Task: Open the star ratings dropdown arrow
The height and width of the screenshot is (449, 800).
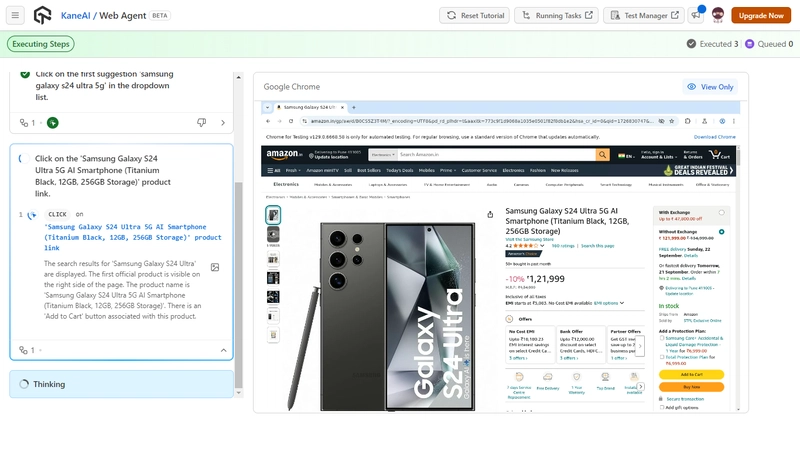Action: pyautogui.click(x=542, y=245)
